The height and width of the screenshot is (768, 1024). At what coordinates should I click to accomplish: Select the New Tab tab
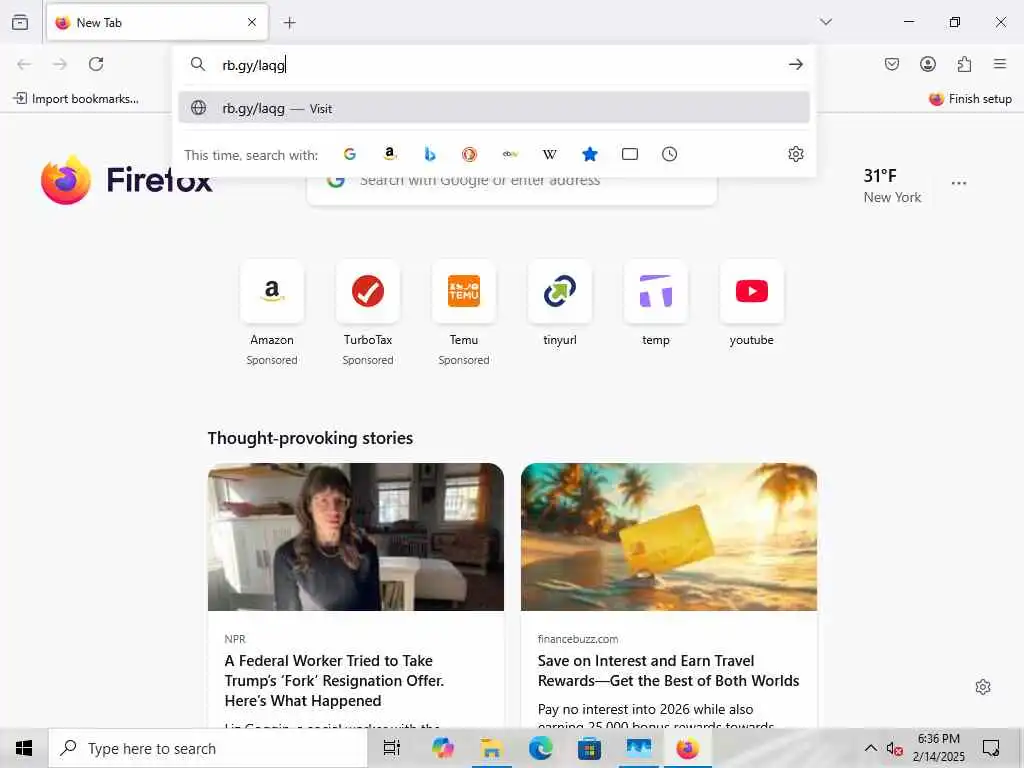[x=157, y=22]
